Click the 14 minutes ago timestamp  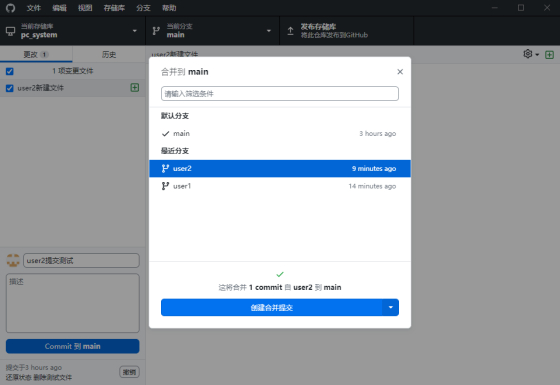372,186
